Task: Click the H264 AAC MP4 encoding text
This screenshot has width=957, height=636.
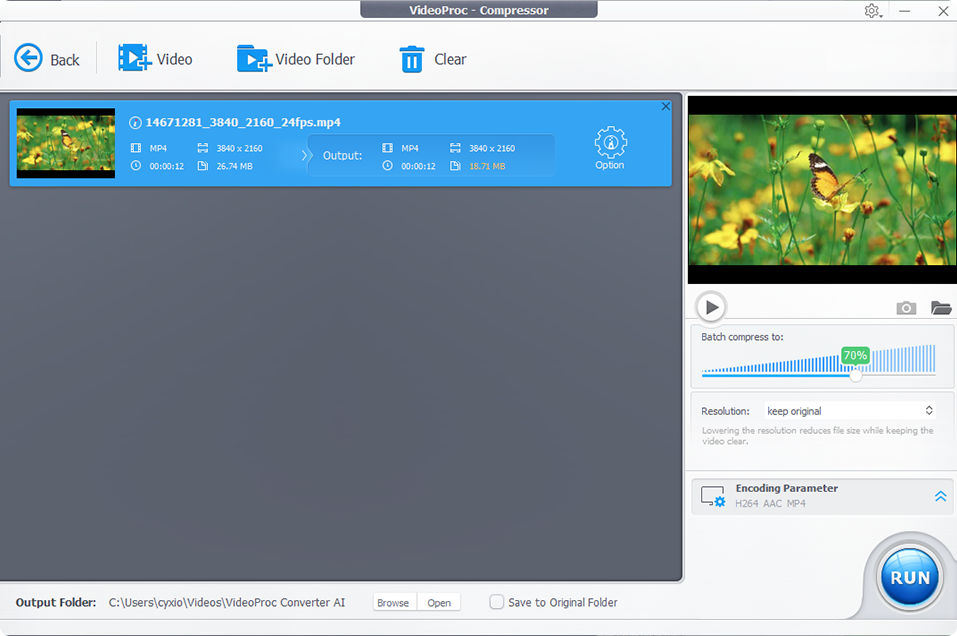Action: (x=770, y=504)
